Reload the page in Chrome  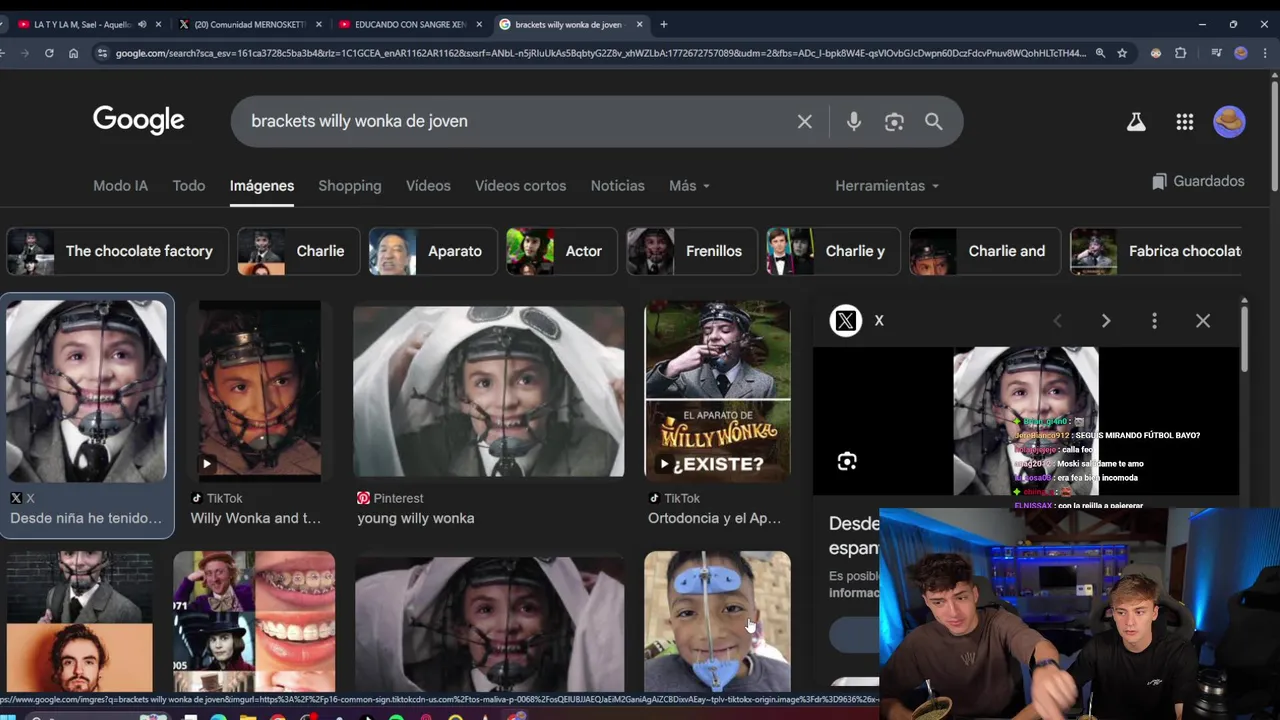click(49, 53)
